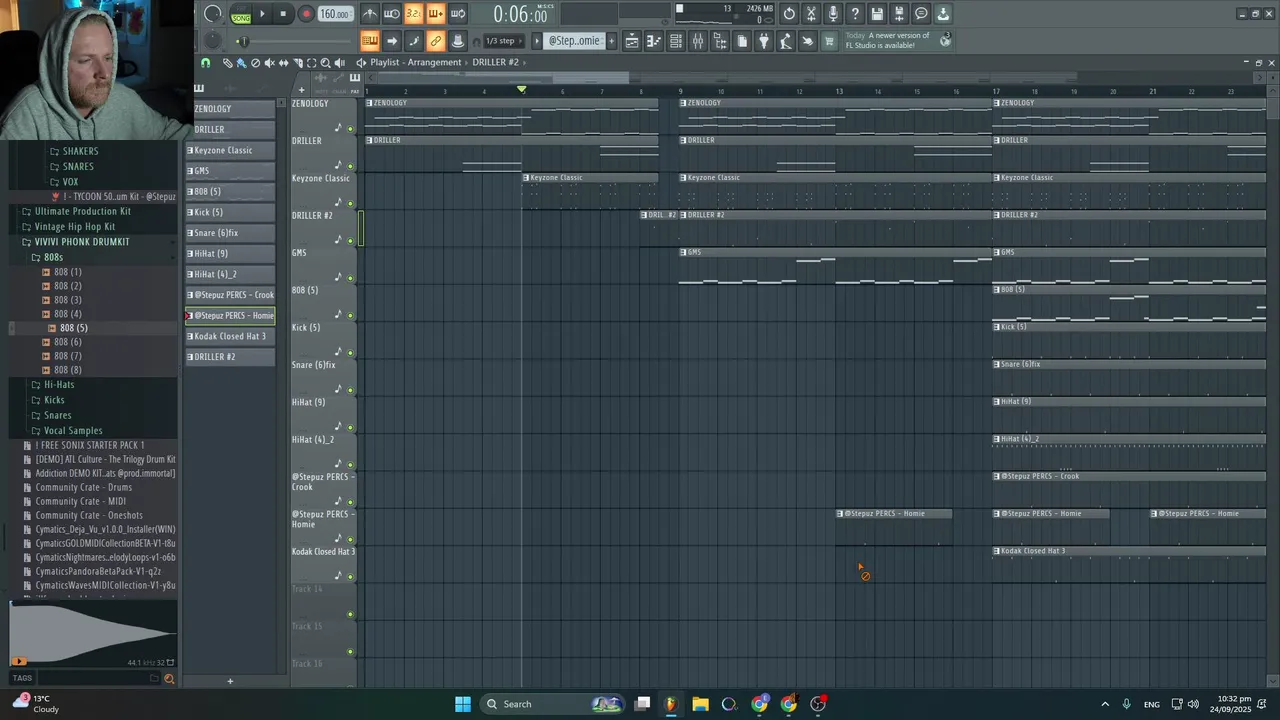Open the pattern selector @Step..omie
Image resolution: width=1280 pixels, height=720 pixels.
575,41
